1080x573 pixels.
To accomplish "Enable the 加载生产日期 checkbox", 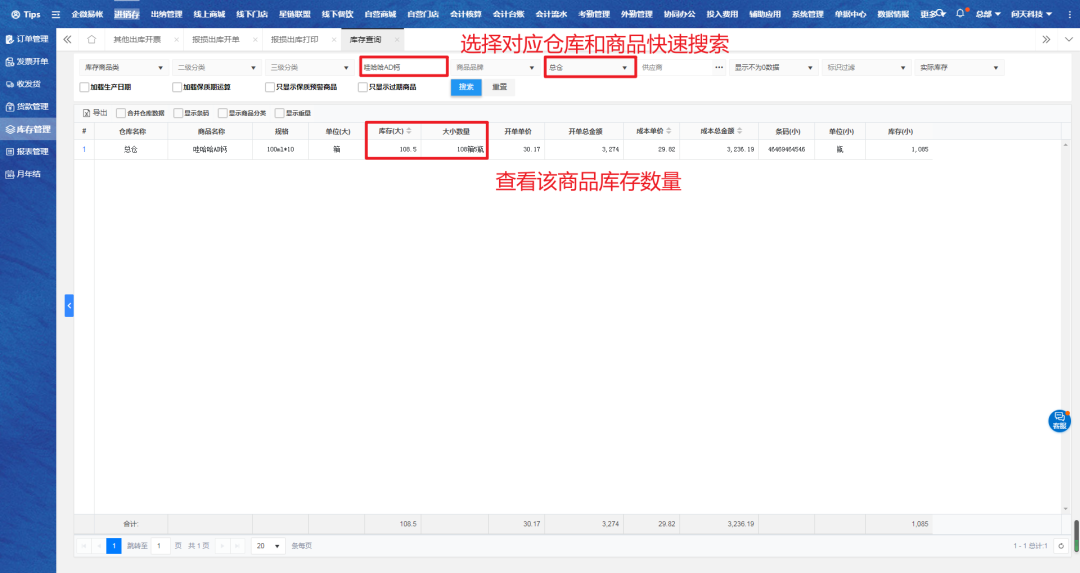I will (84, 87).
